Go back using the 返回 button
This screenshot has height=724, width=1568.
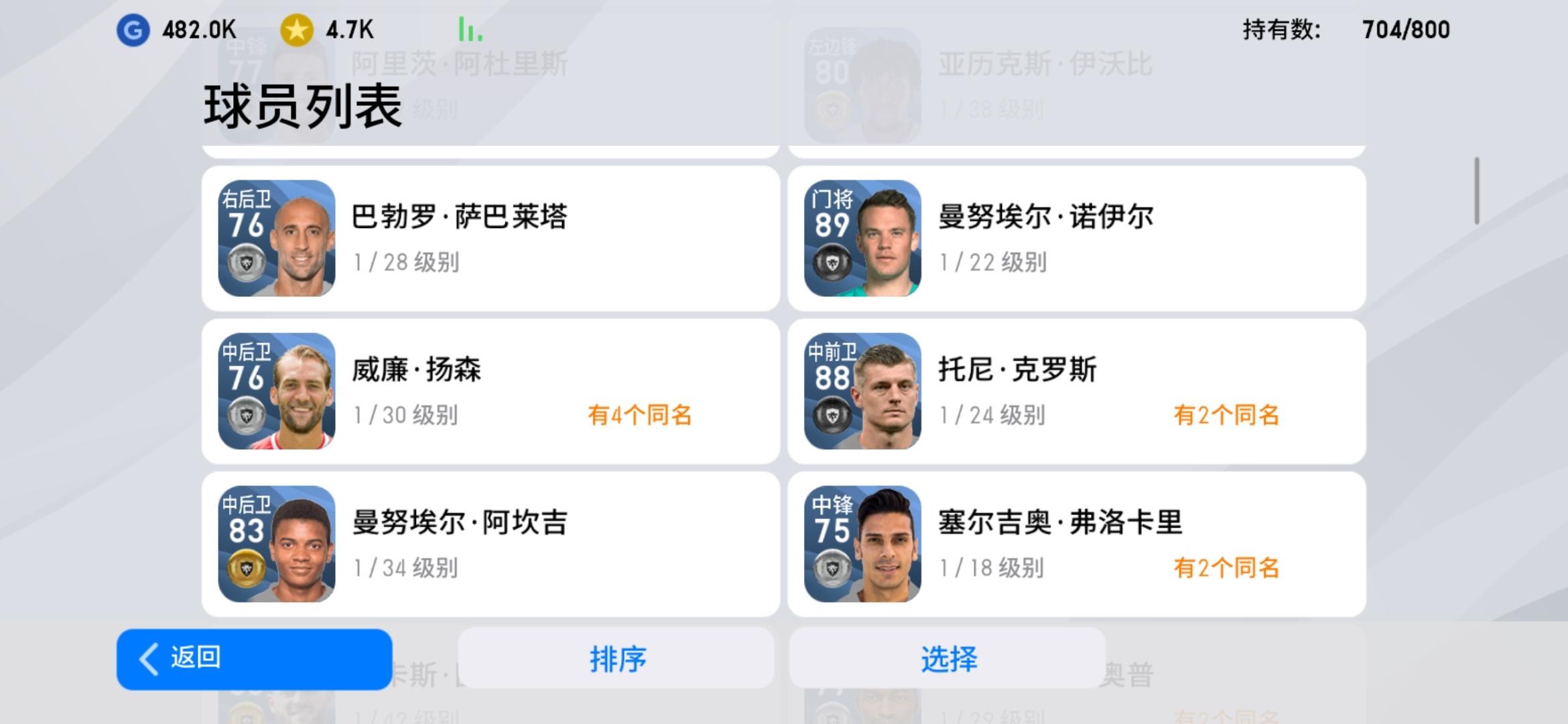(254, 659)
